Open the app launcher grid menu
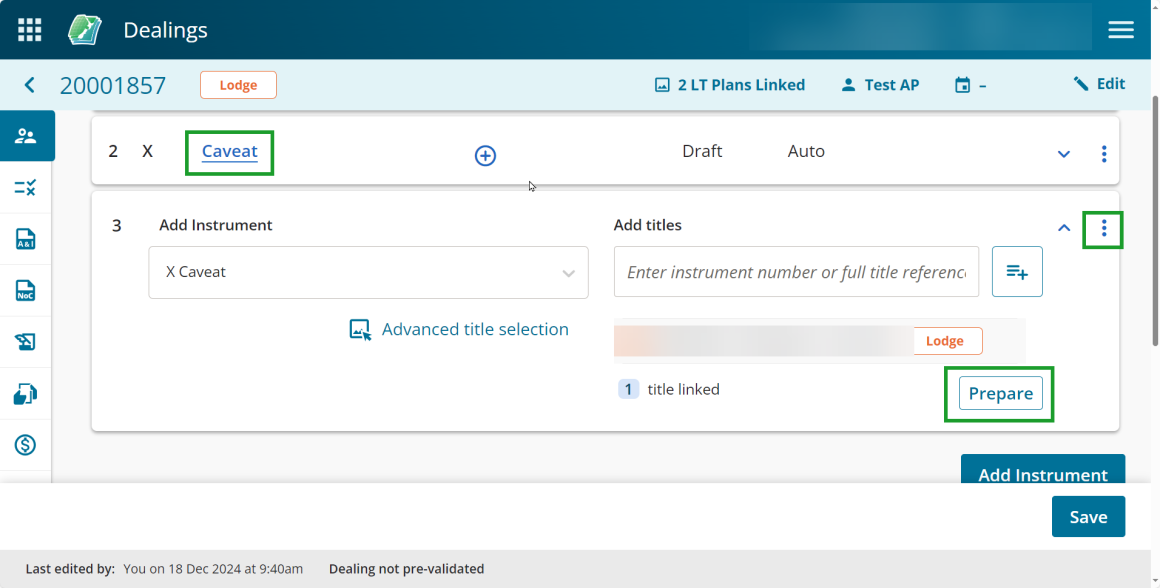The height and width of the screenshot is (588, 1160). (30, 30)
